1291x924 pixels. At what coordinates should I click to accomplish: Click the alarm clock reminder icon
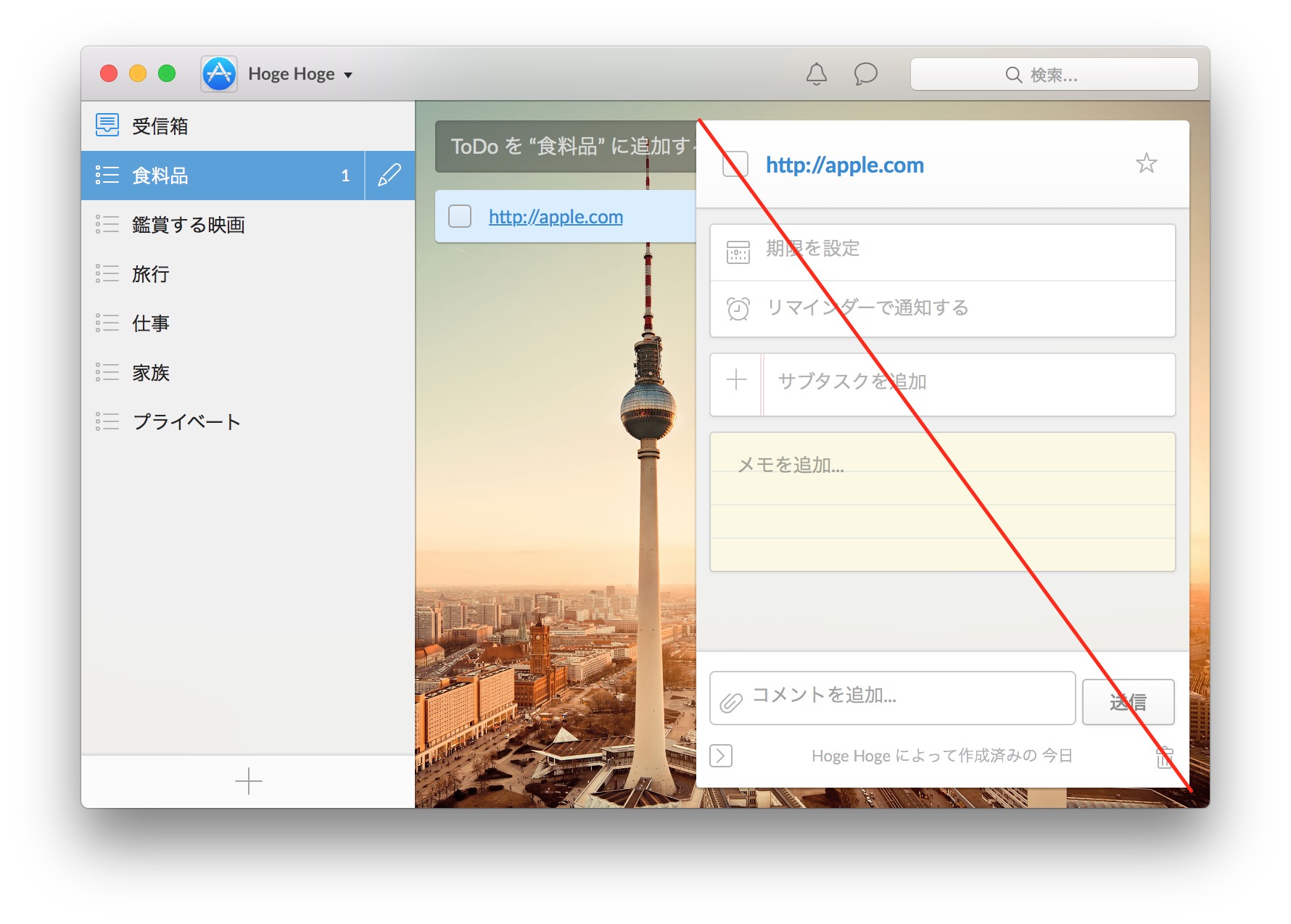pos(738,309)
